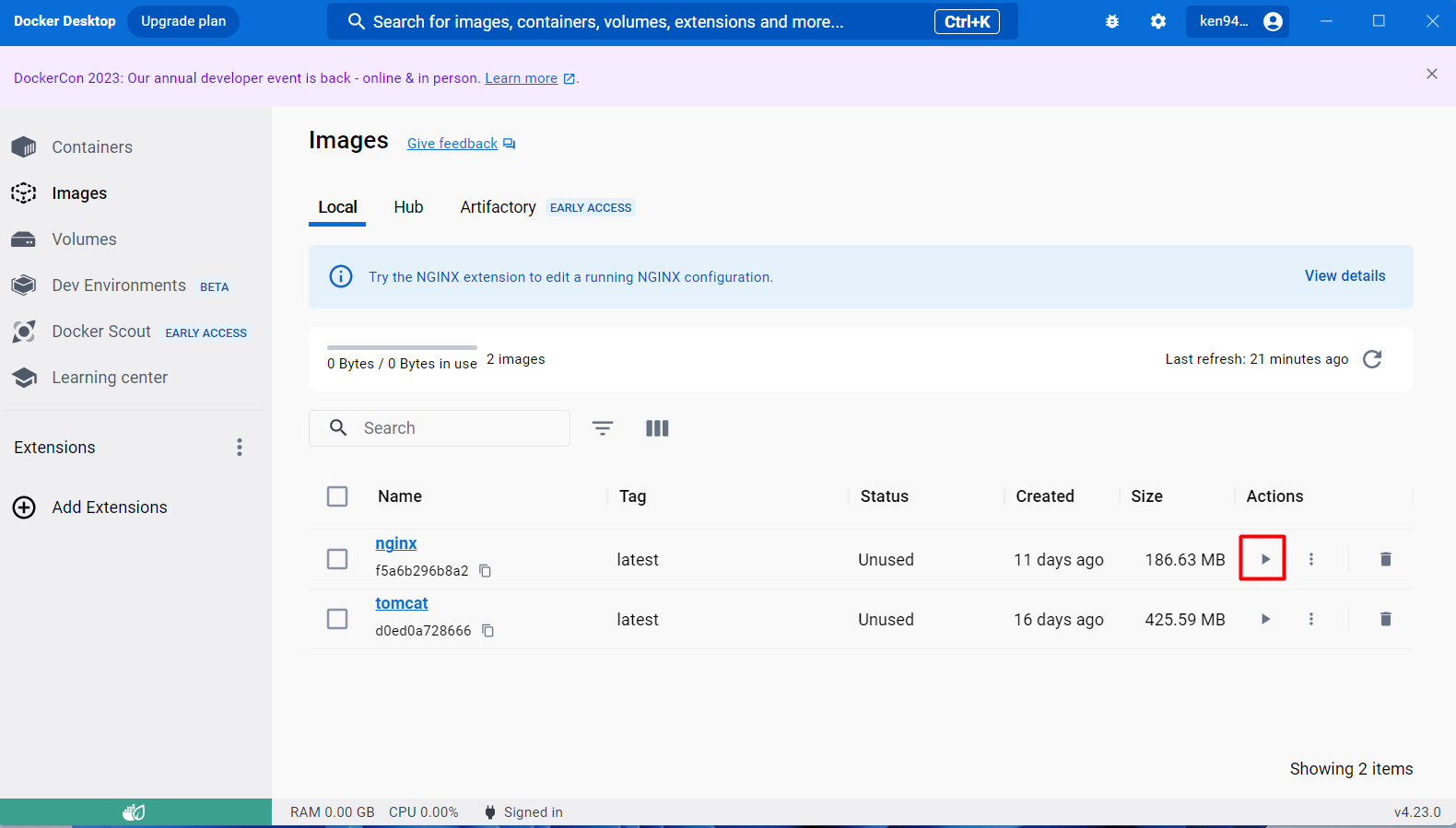Click the global search bar

[x=673, y=21]
